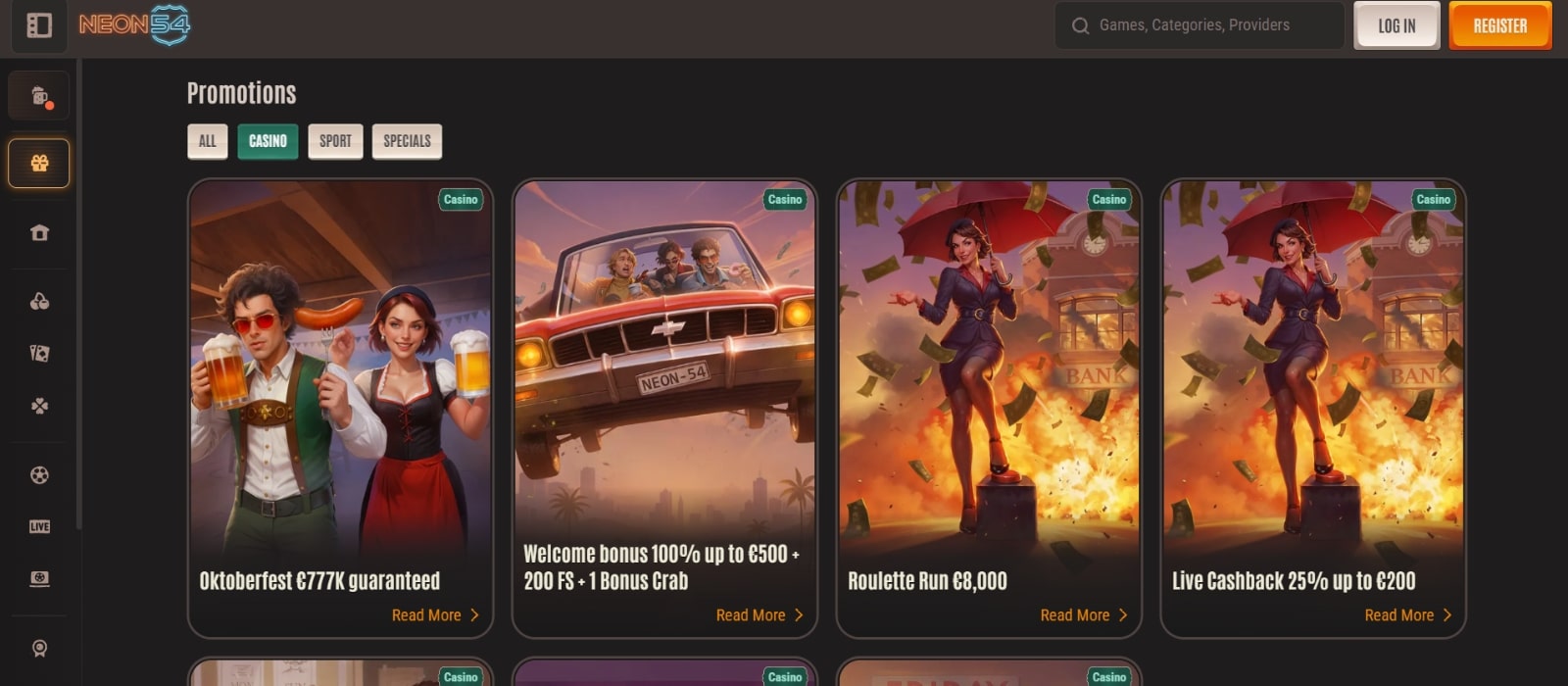Click arrow next to Oktoberfest Read More

pyautogui.click(x=474, y=615)
